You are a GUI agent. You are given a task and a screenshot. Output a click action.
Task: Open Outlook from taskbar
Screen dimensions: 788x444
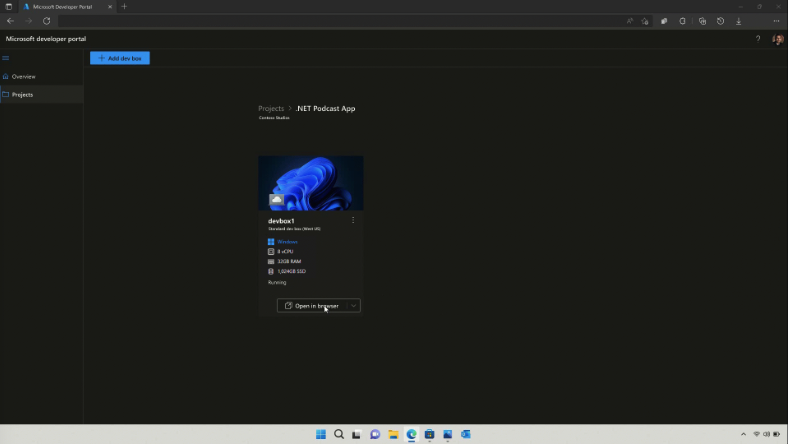465,434
